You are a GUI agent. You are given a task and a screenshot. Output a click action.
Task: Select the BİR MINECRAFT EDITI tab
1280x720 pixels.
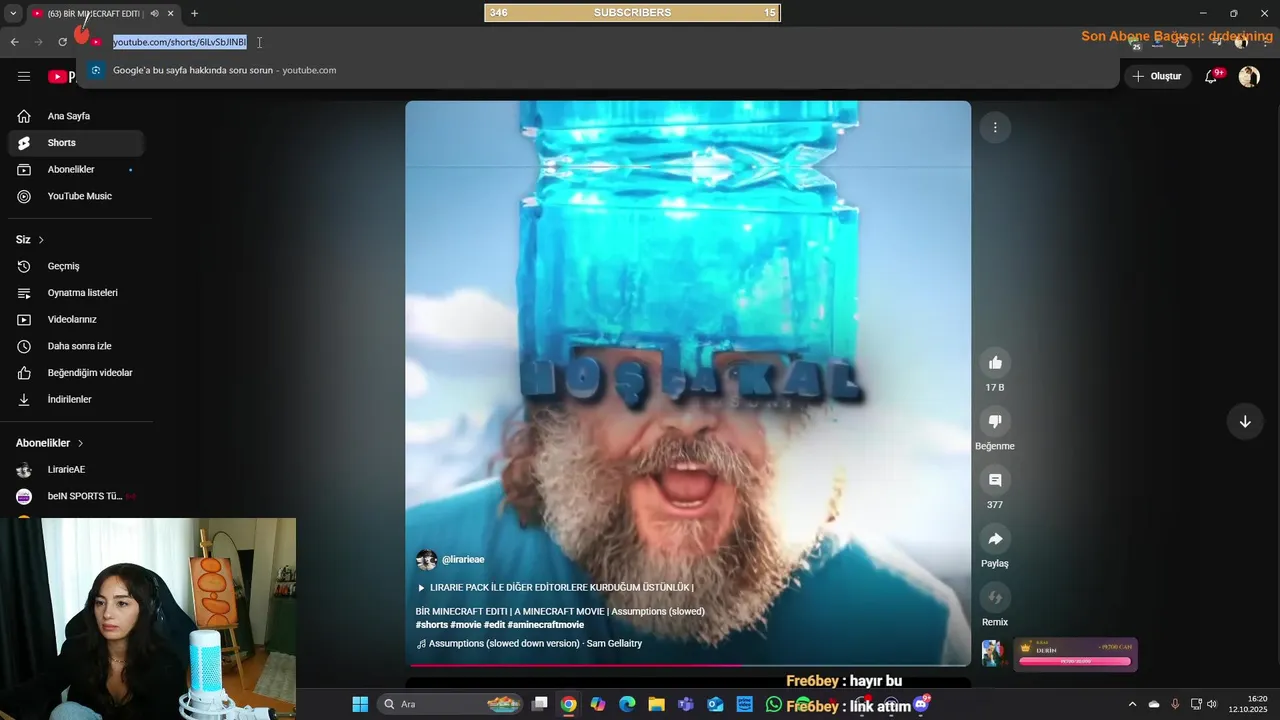[x=94, y=13]
